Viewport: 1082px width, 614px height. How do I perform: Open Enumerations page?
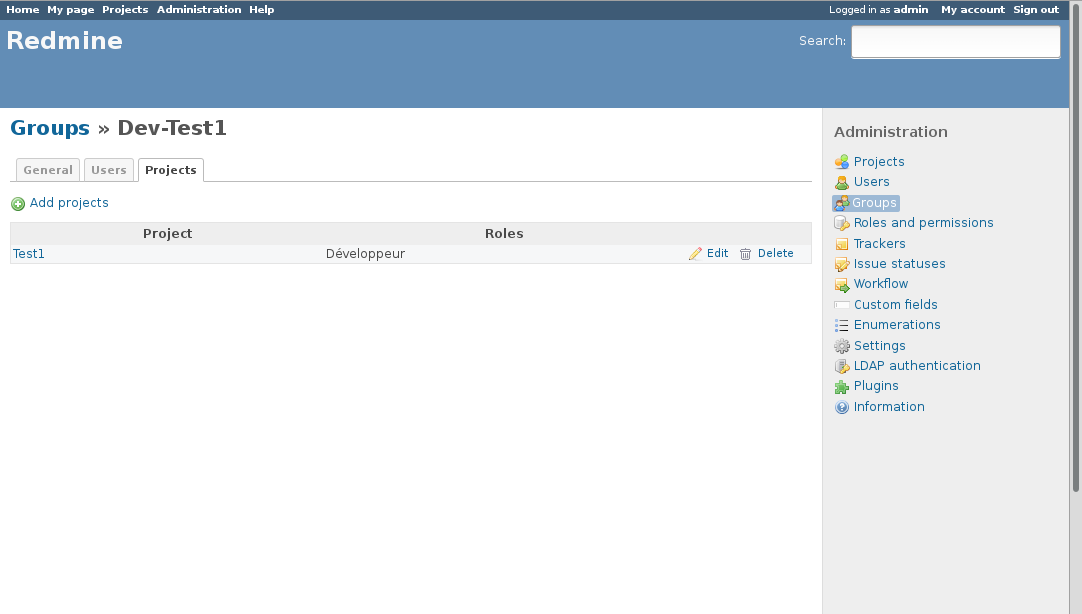pyautogui.click(x=897, y=324)
